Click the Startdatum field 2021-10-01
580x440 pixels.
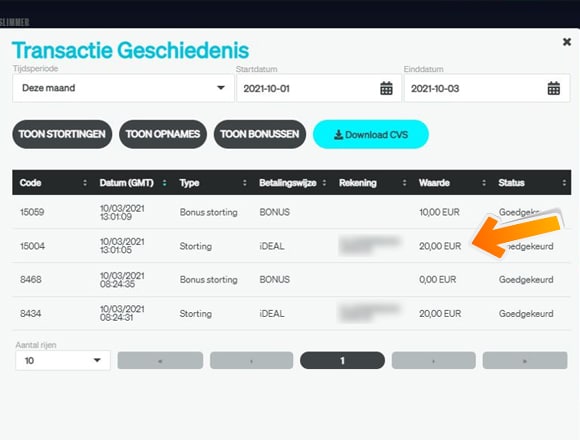[319, 88]
